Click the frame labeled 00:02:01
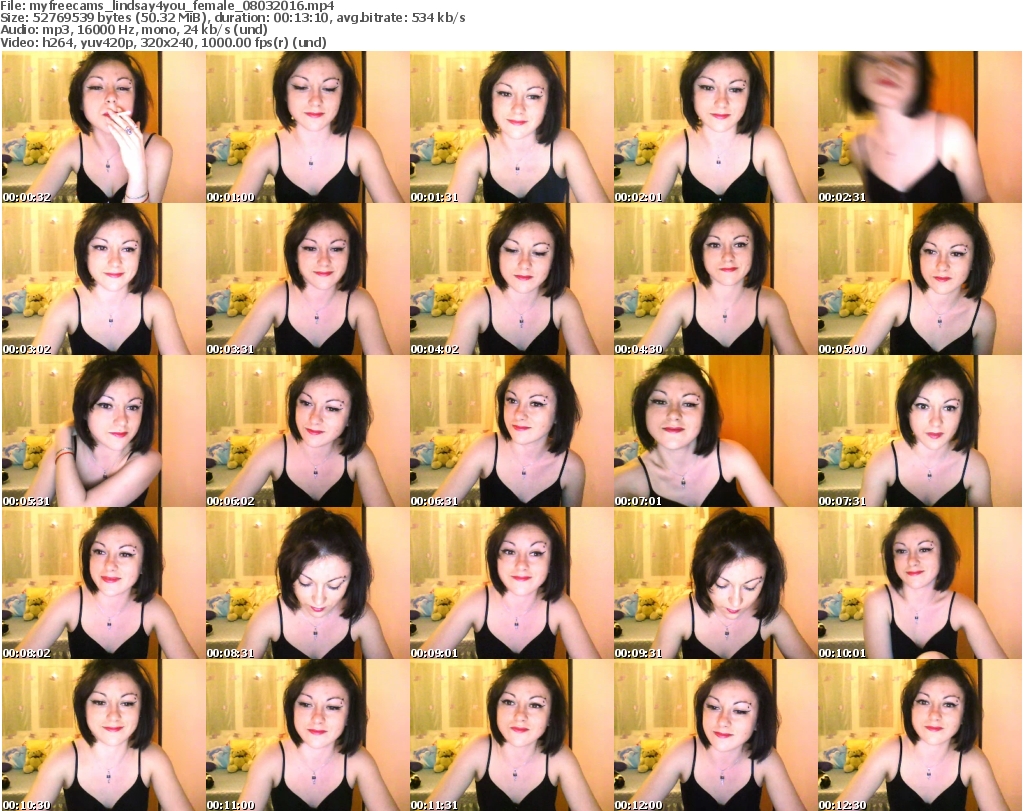This screenshot has width=1024, height=811. 715,127
